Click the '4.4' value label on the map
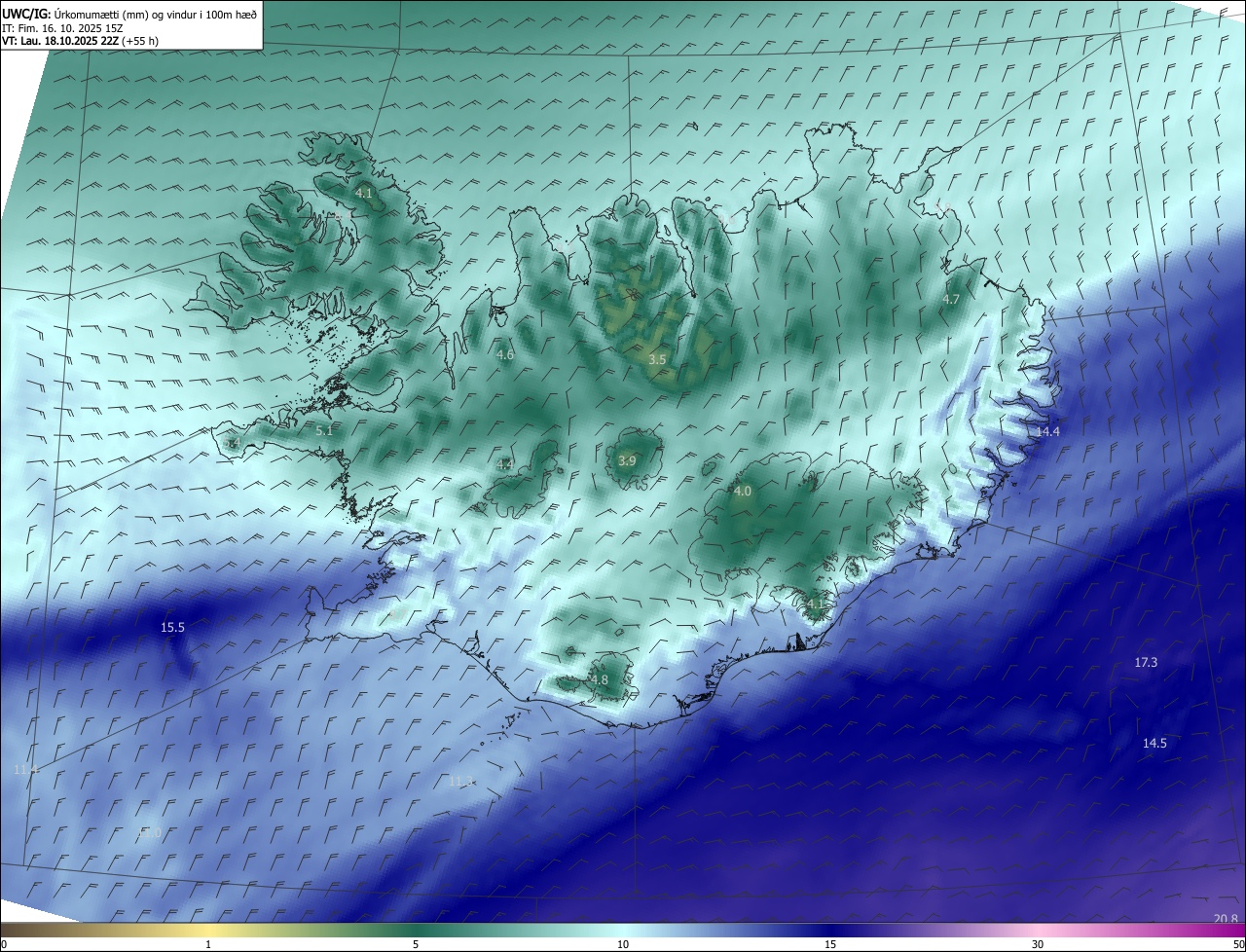This screenshot has height=952, width=1246. [x=505, y=465]
